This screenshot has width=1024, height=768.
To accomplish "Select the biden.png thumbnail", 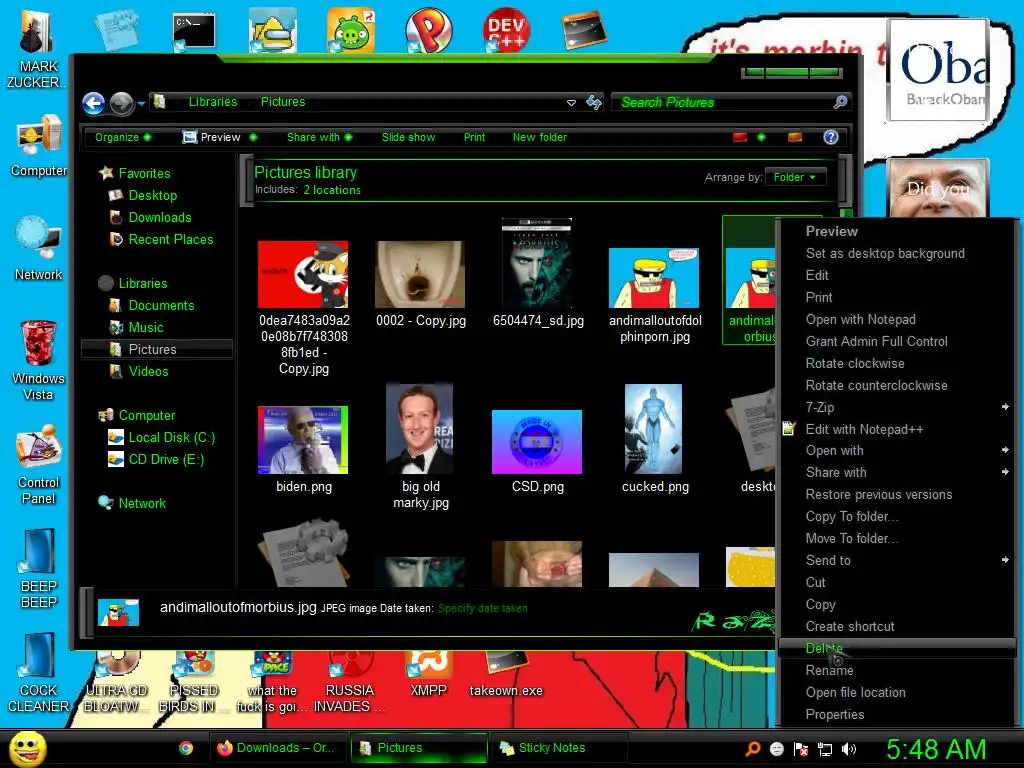I will coord(304,440).
